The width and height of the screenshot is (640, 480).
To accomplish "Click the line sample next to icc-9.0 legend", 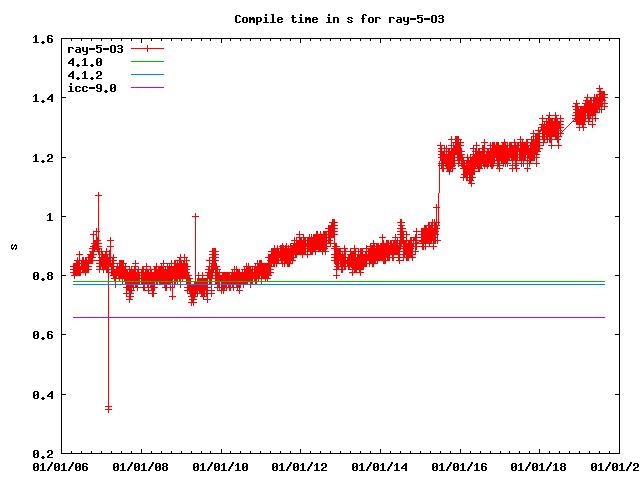I will pyautogui.click(x=146, y=88).
